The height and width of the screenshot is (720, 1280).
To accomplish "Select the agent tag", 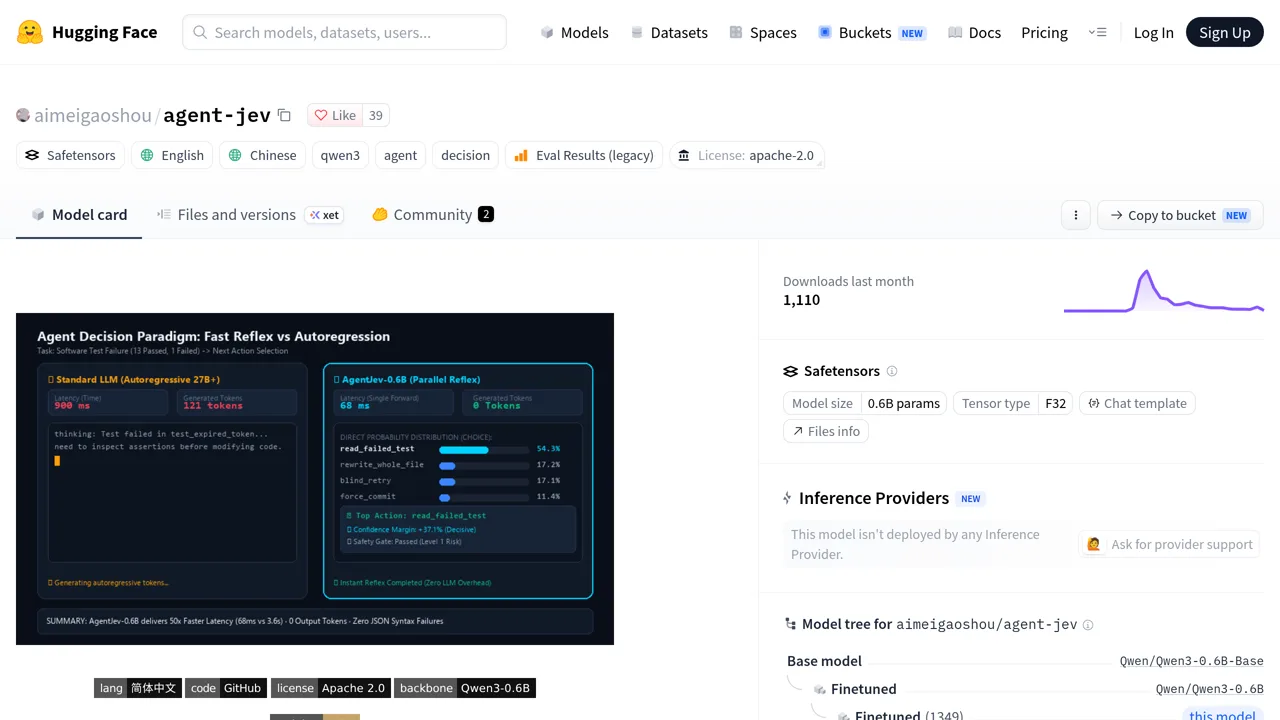I will pyautogui.click(x=400, y=155).
